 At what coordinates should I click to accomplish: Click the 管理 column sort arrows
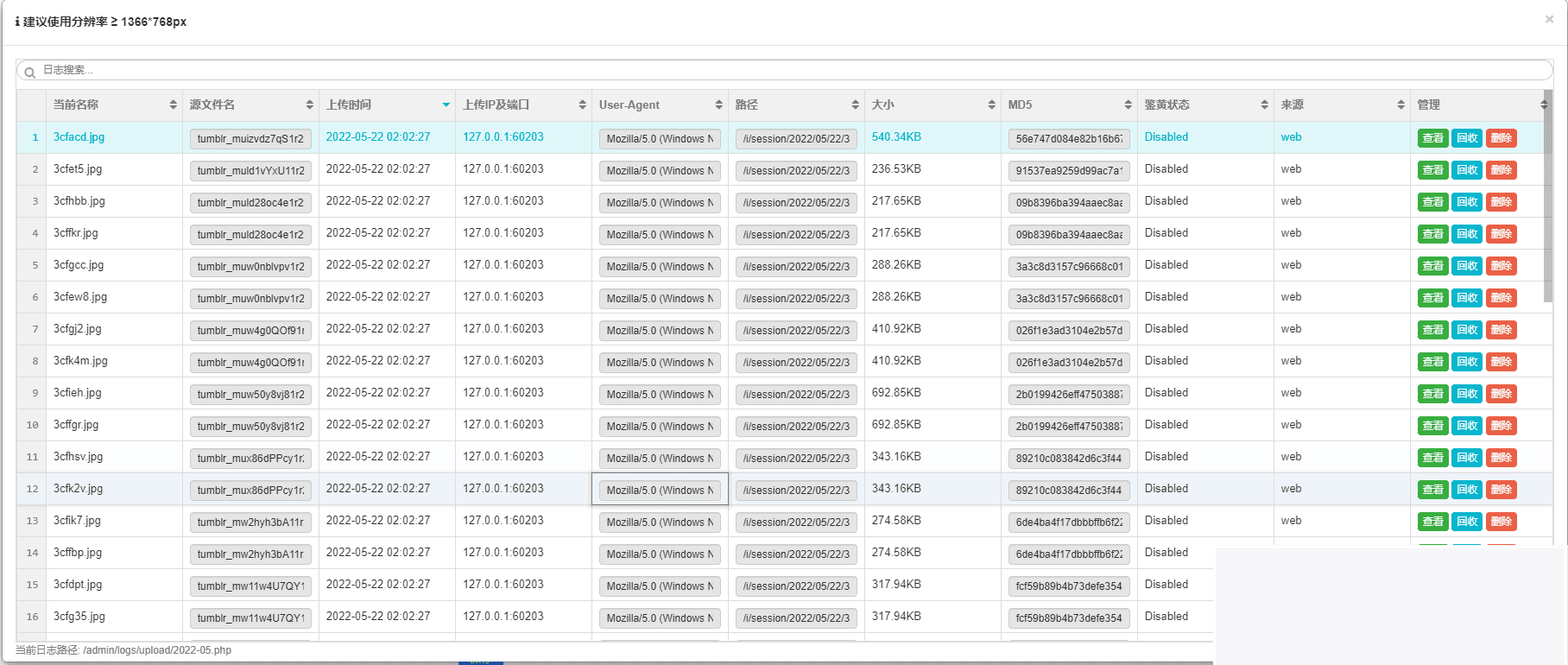point(1543,104)
